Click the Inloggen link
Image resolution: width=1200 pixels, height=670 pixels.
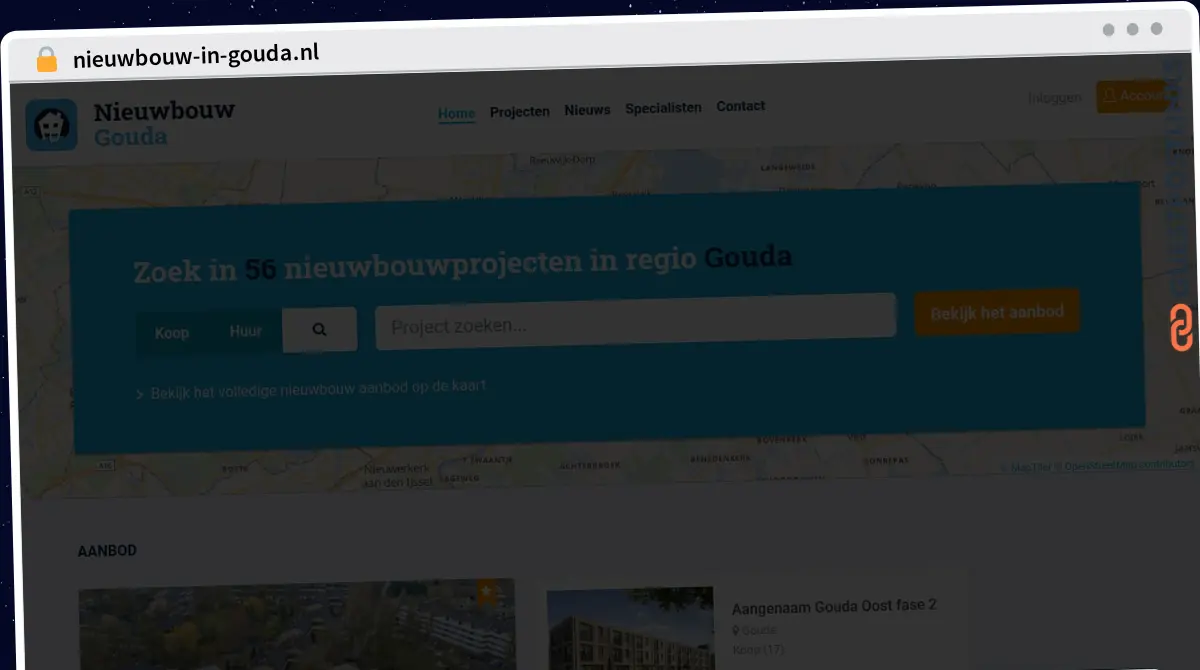1055,97
